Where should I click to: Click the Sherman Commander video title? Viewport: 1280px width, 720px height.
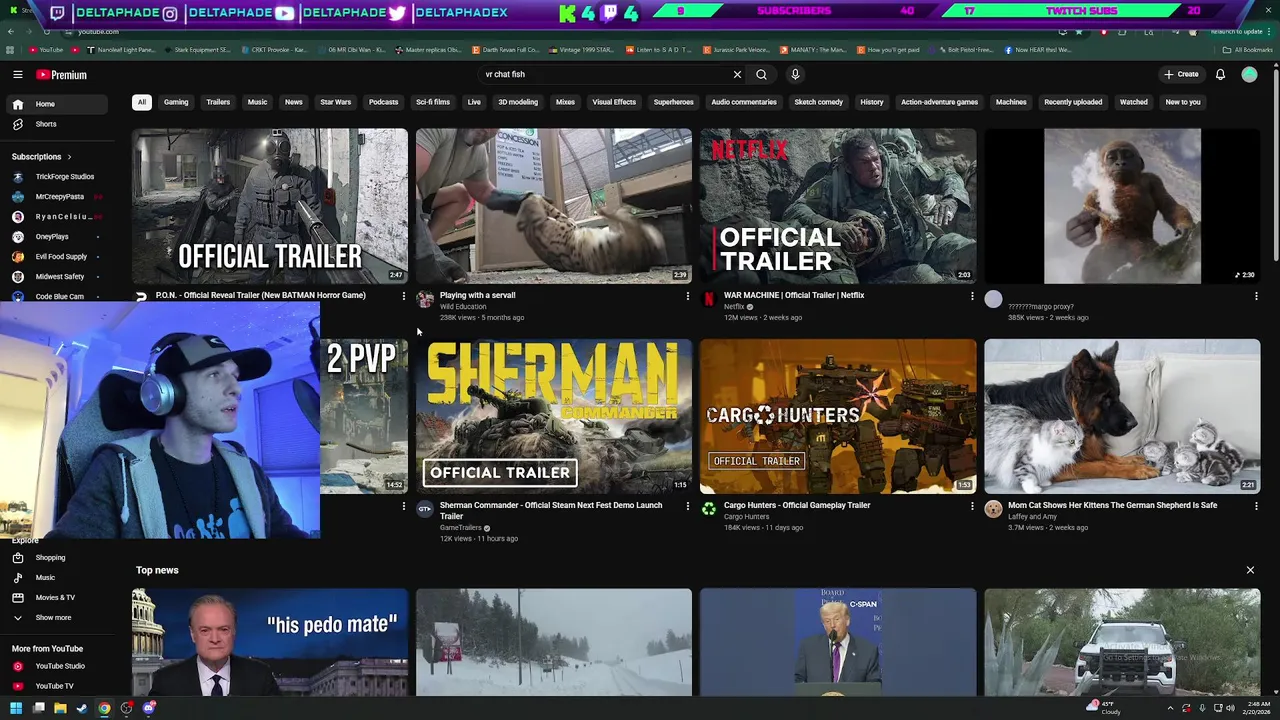pyautogui.click(x=551, y=510)
